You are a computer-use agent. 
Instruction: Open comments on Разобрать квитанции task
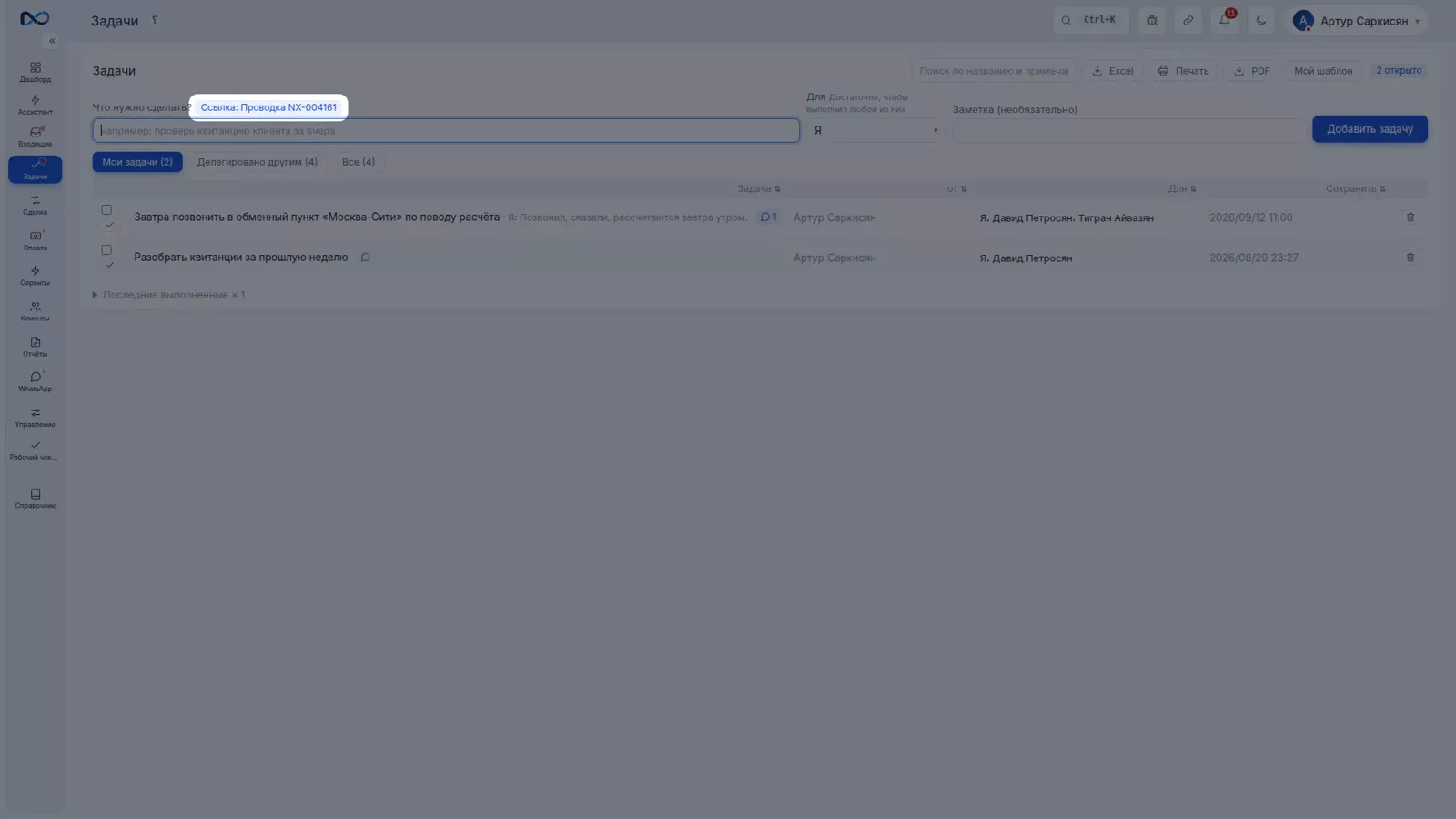365,258
